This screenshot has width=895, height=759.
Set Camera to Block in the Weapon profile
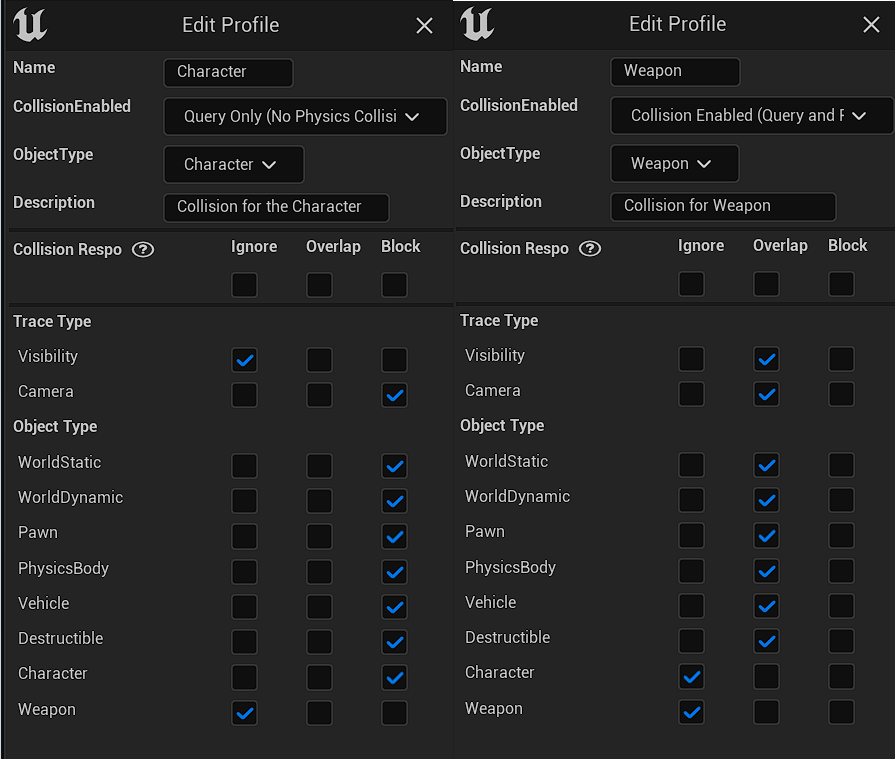841,394
